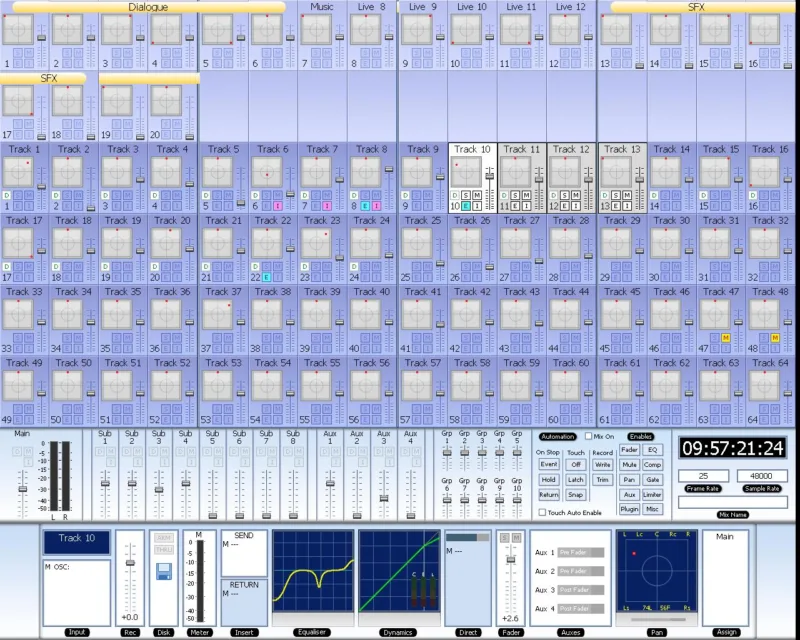800x640 pixels.
Task: Toggle the yellow Mute button on Track 48
Action: coord(775,338)
